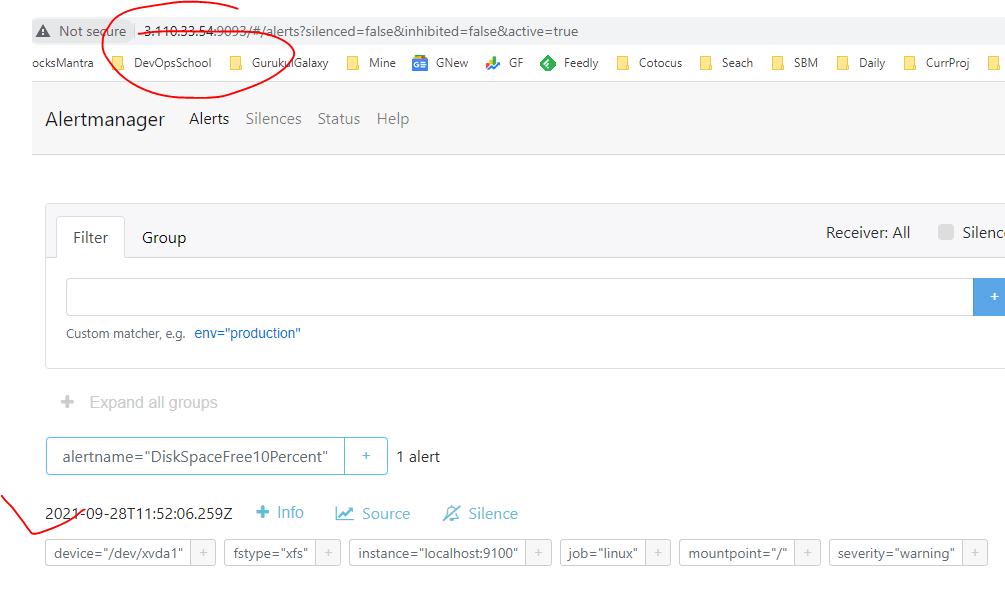Viewport: 1005px width, 609px height.
Task: Click the Info plus icon
Action: point(263,513)
